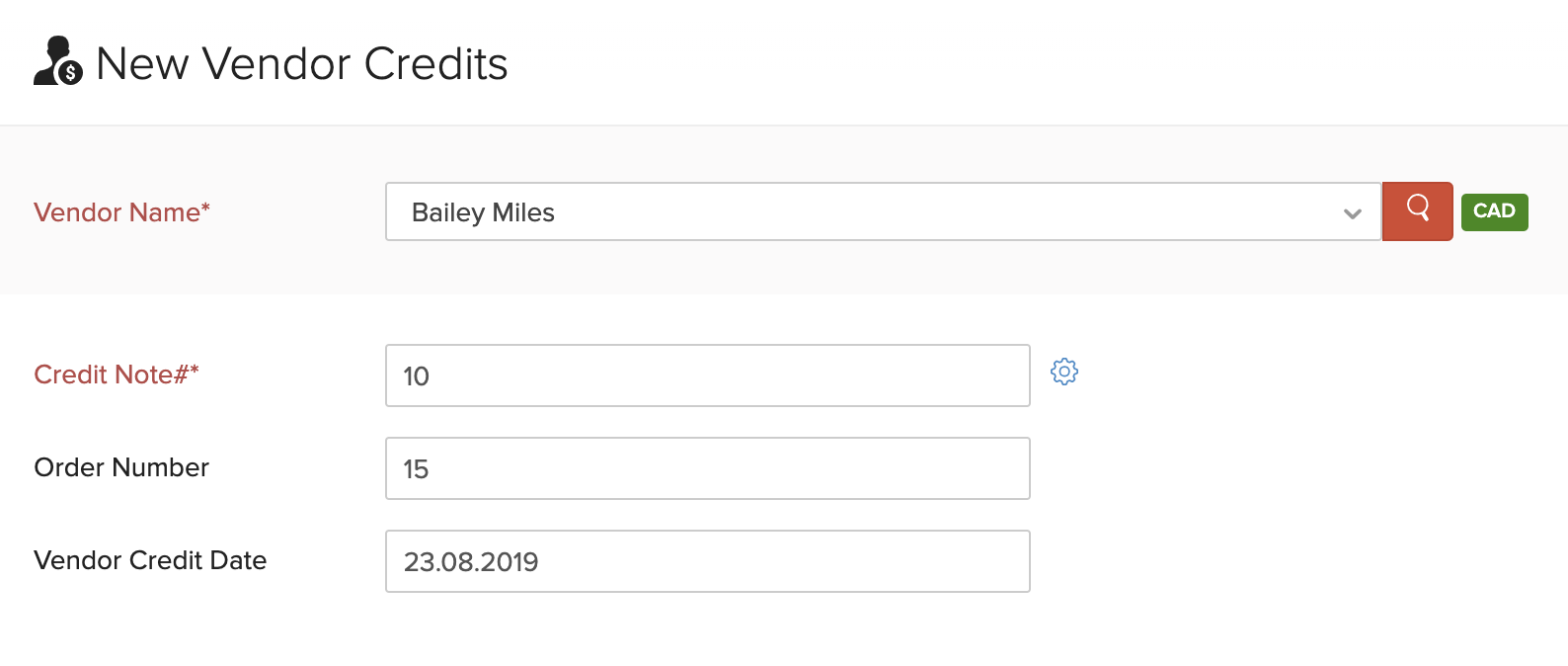The height and width of the screenshot is (666, 1568).
Task: Click the Vendor Name* label
Action: (x=121, y=212)
